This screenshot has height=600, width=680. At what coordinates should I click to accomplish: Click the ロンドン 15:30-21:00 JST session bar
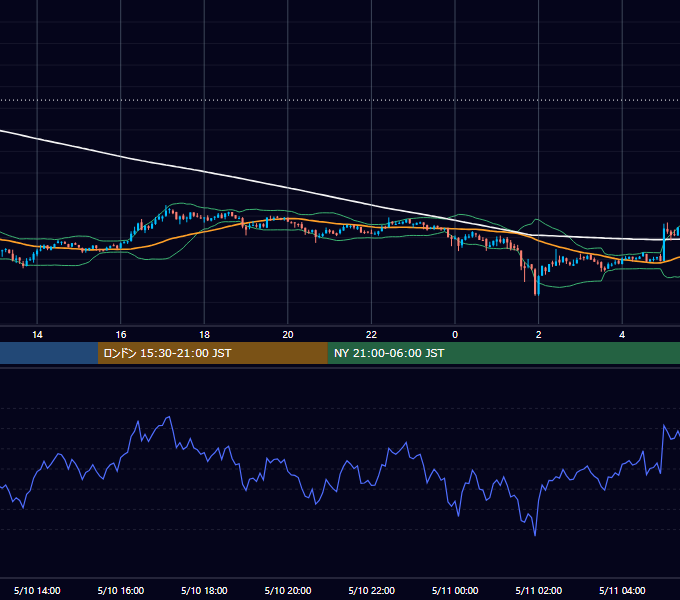click(x=212, y=353)
